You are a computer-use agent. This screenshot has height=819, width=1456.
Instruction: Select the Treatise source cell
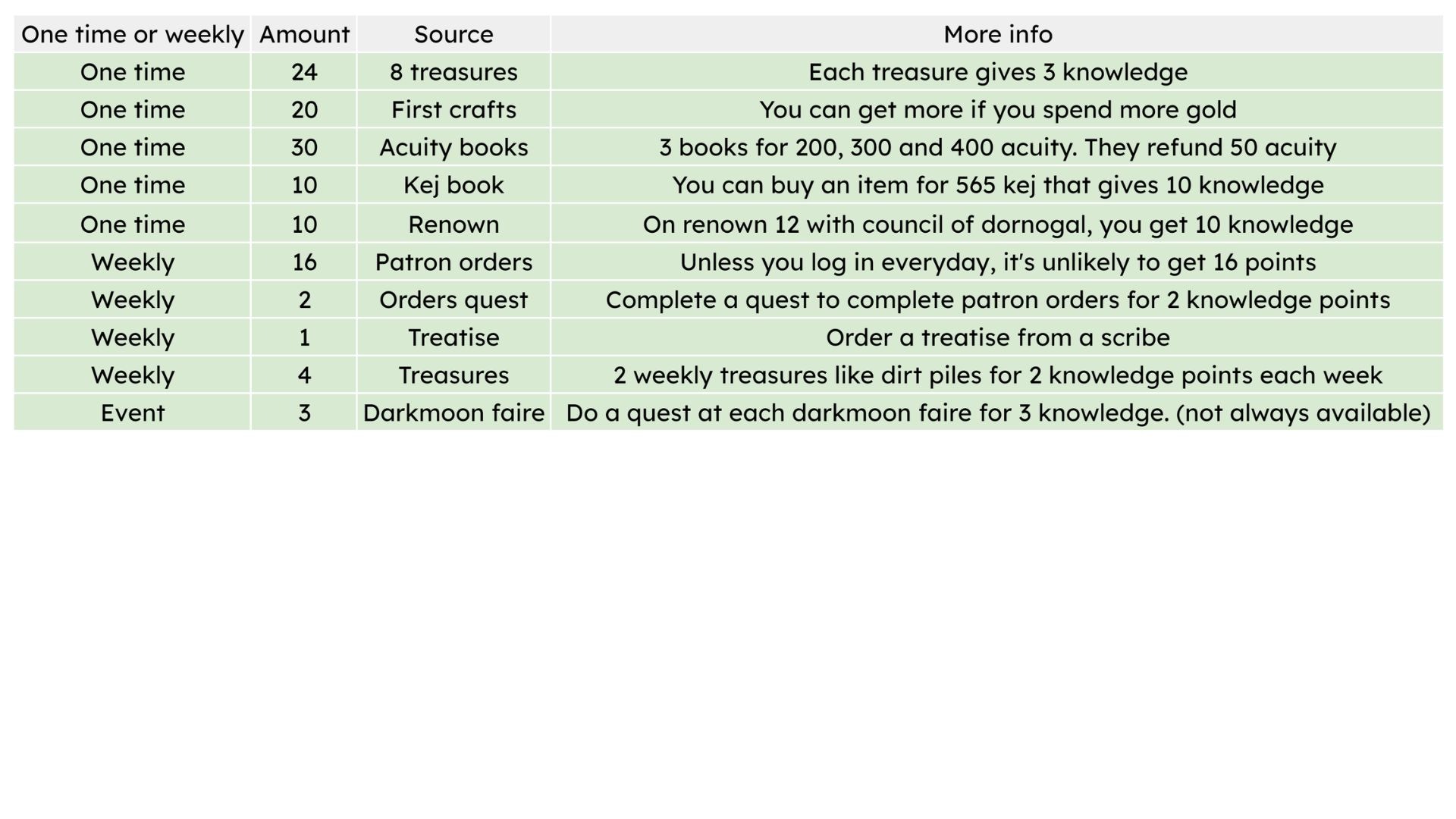point(453,337)
